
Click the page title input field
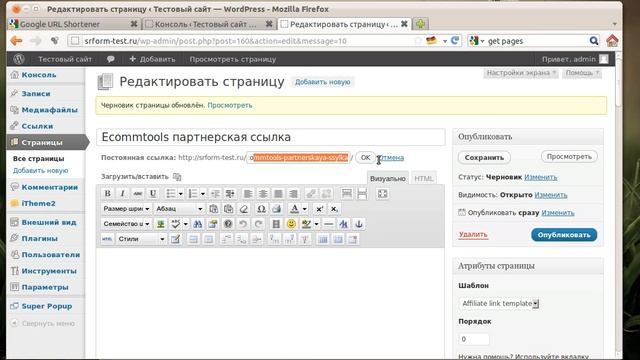point(271,137)
